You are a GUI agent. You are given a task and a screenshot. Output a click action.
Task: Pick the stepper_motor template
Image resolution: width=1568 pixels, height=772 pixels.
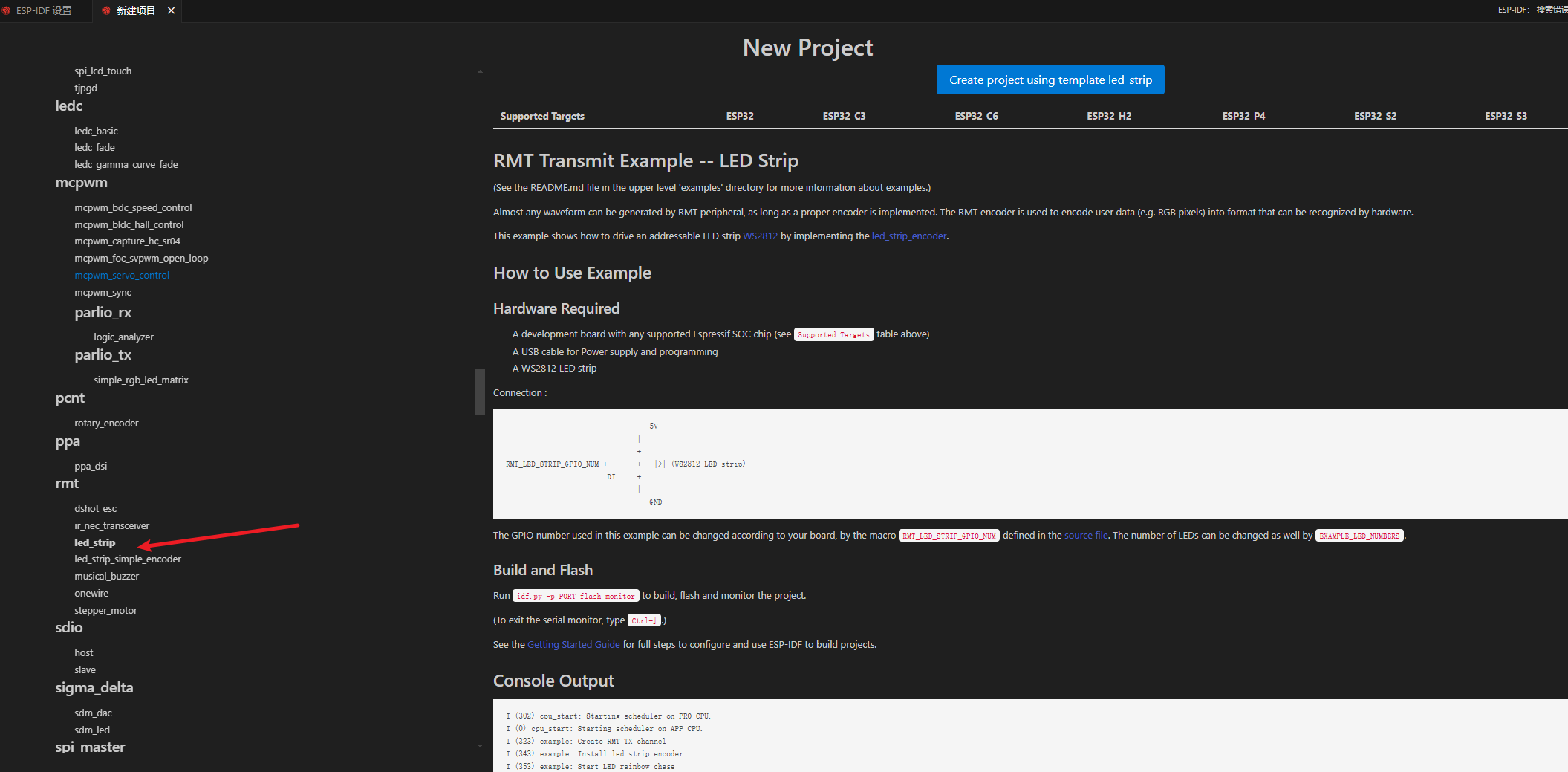click(x=105, y=611)
